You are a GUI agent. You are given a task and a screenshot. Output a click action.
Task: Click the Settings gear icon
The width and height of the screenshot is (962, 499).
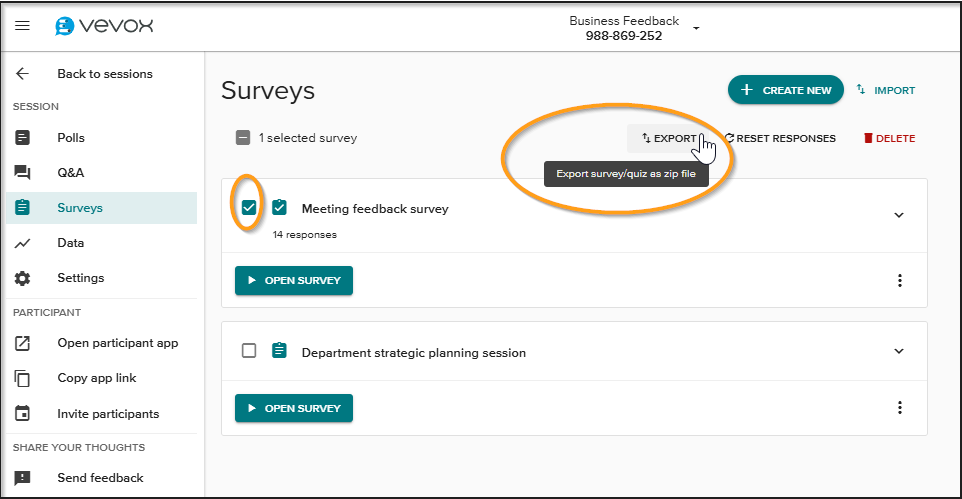pos(23,278)
